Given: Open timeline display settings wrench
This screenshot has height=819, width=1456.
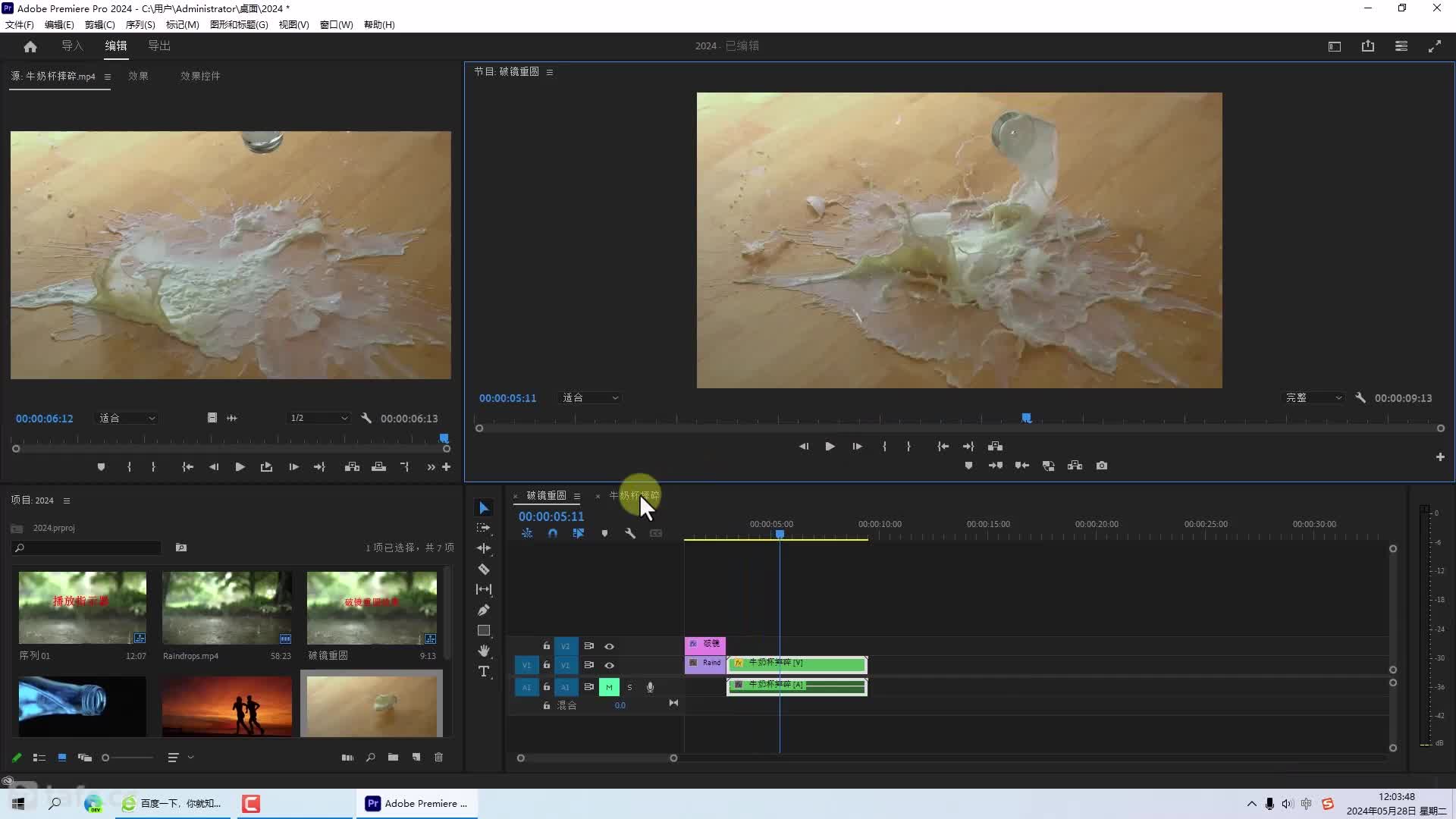Looking at the screenshot, I should [630, 533].
